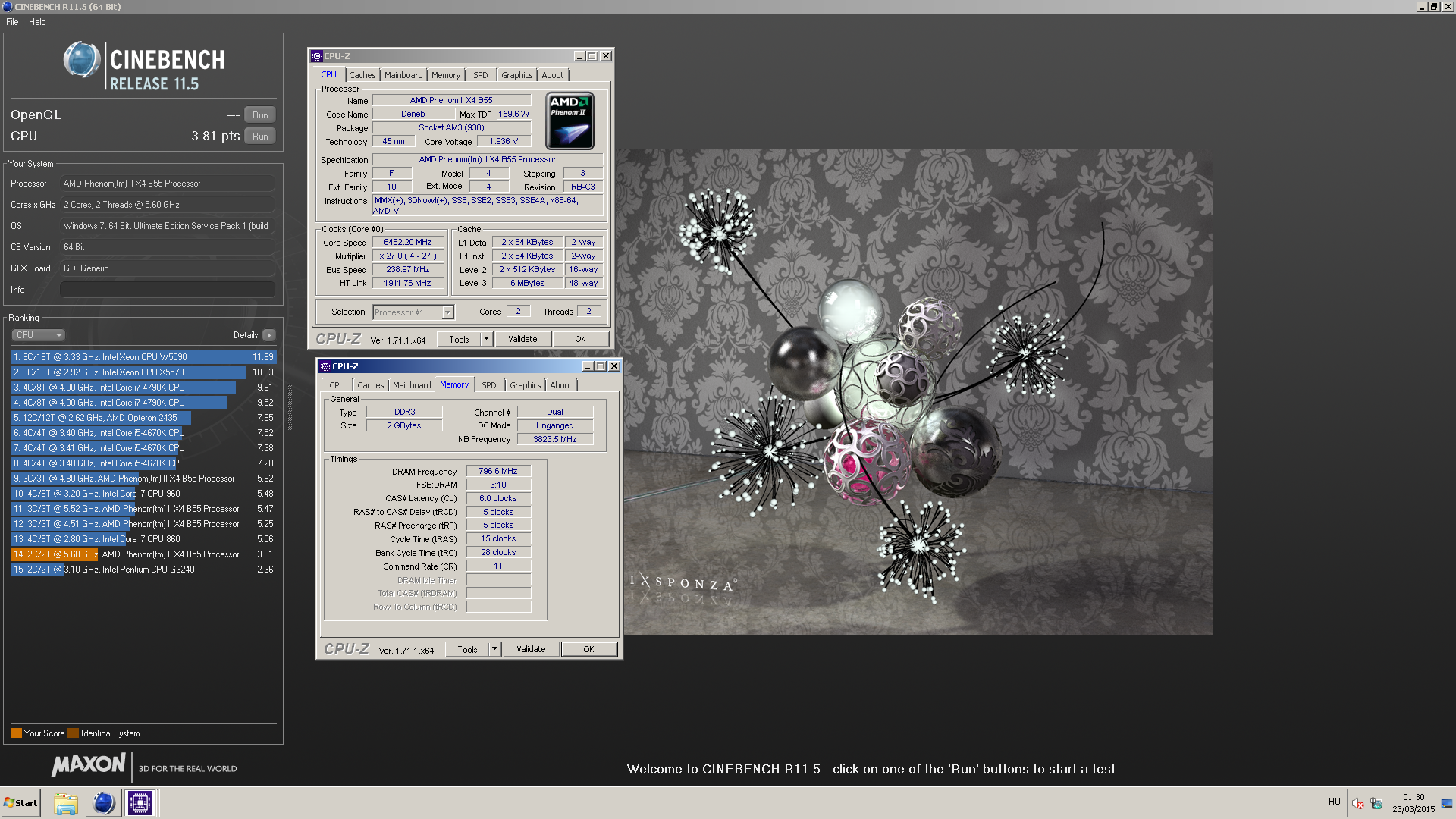Image resolution: width=1456 pixels, height=819 pixels.
Task: Open the File menu
Action: pyautogui.click(x=12, y=22)
